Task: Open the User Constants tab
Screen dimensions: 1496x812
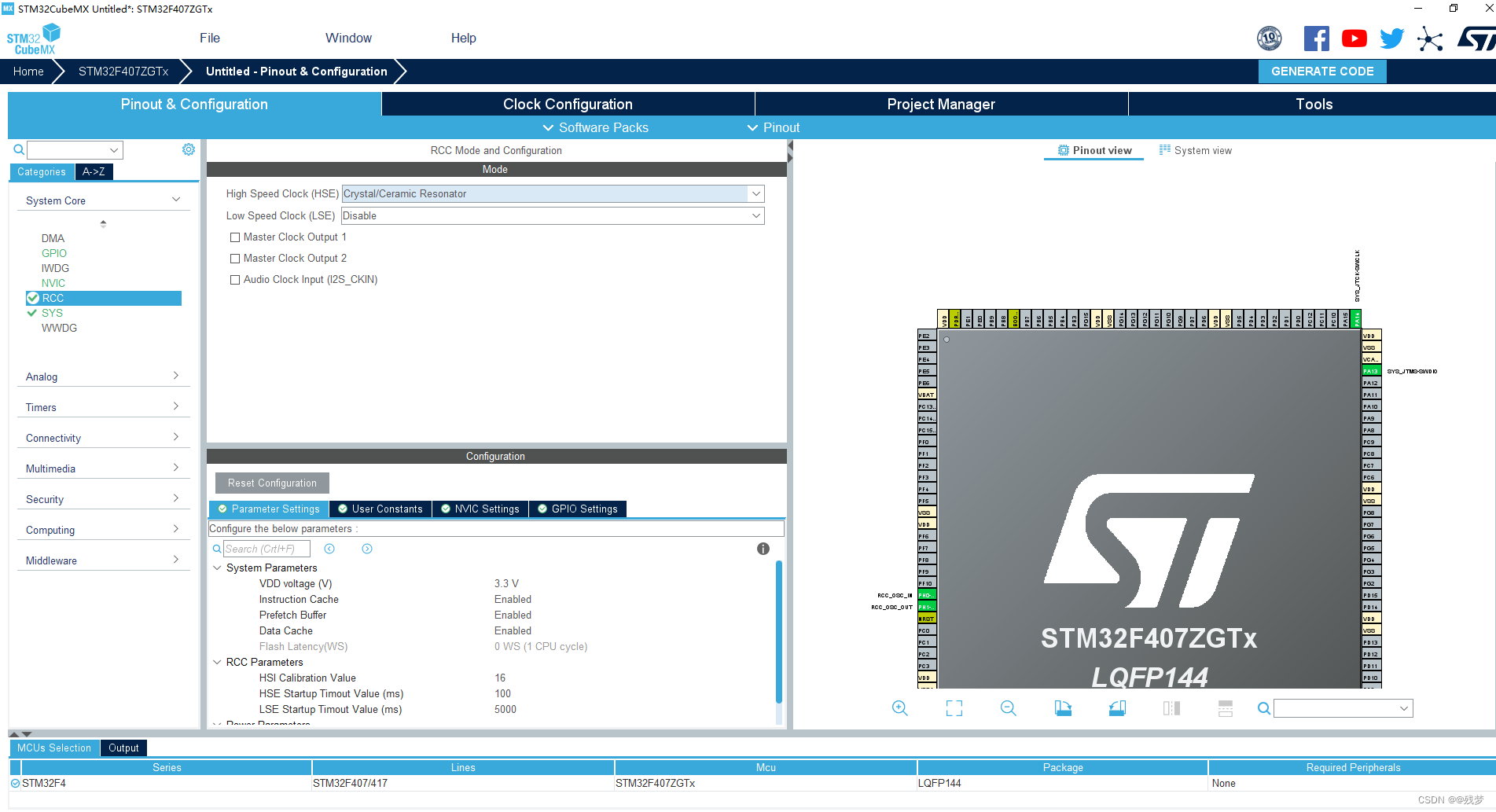Action: [x=380, y=509]
